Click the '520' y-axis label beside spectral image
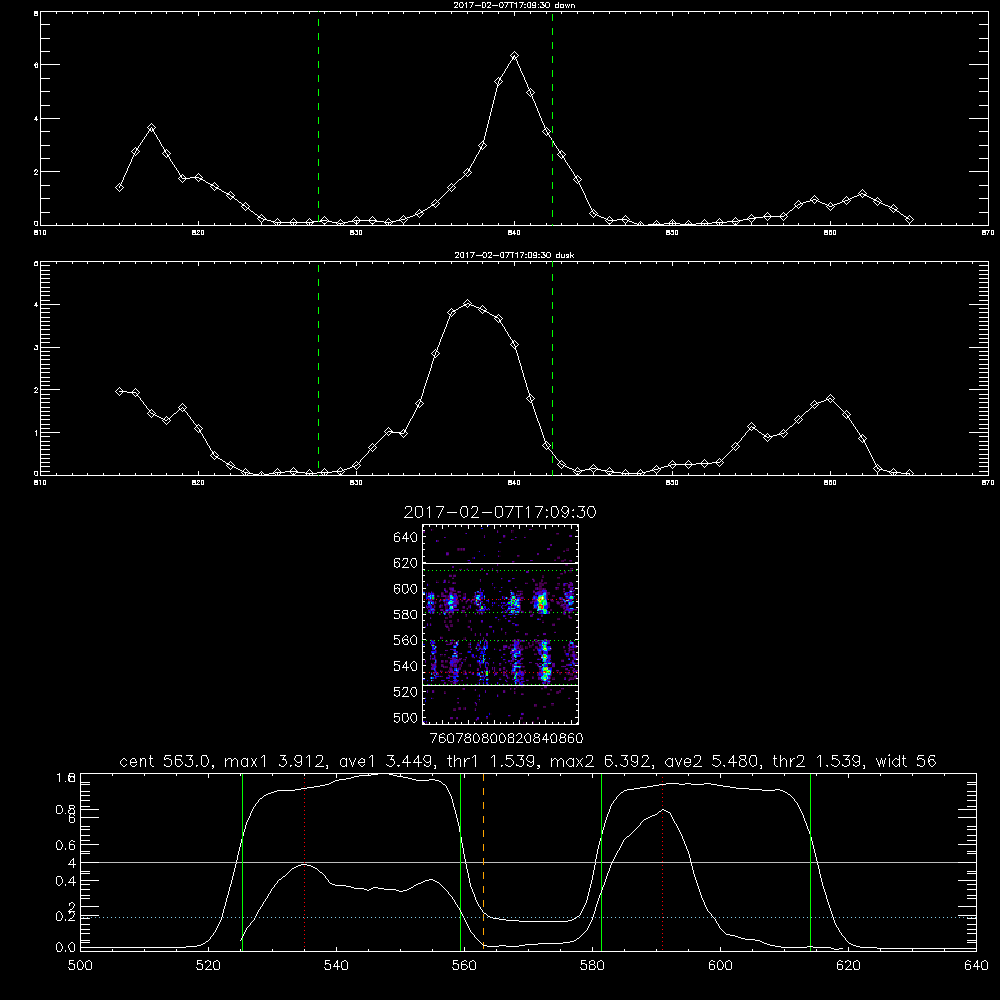Screen dimensions: 1000x1000 point(406,692)
